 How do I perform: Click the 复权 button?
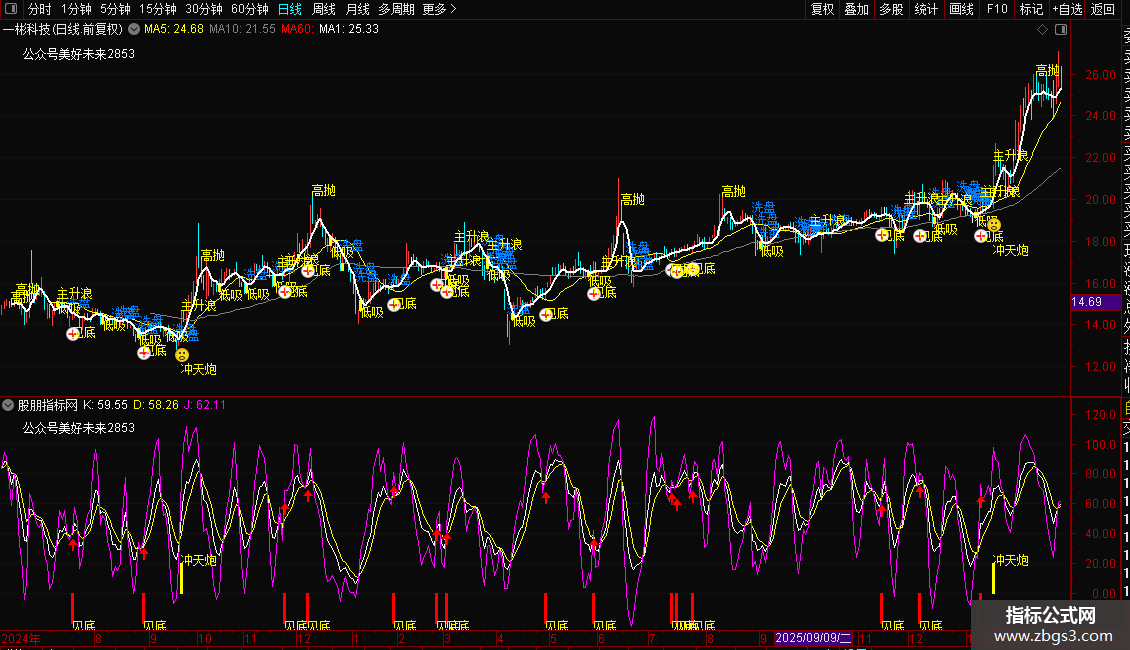822,9
